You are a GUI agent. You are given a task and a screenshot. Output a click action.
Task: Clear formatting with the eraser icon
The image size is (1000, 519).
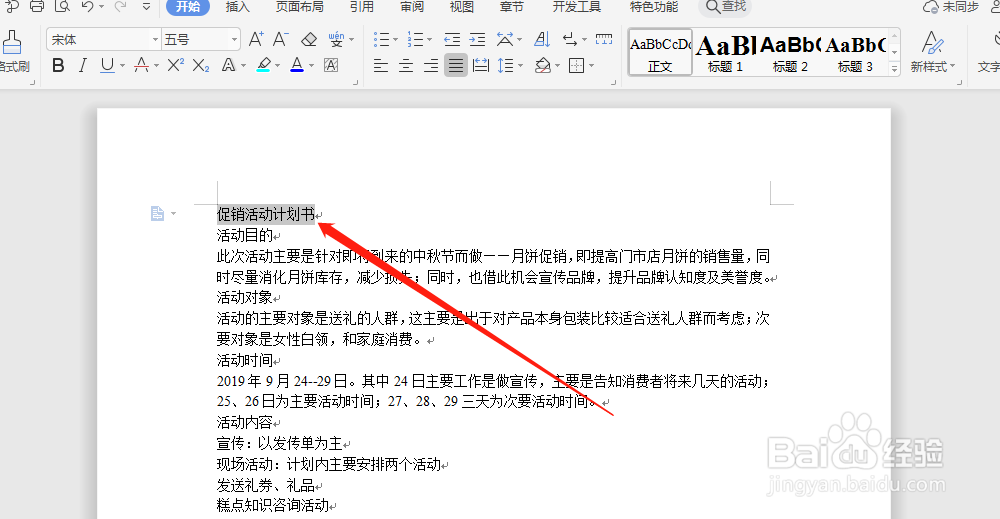pyautogui.click(x=309, y=40)
